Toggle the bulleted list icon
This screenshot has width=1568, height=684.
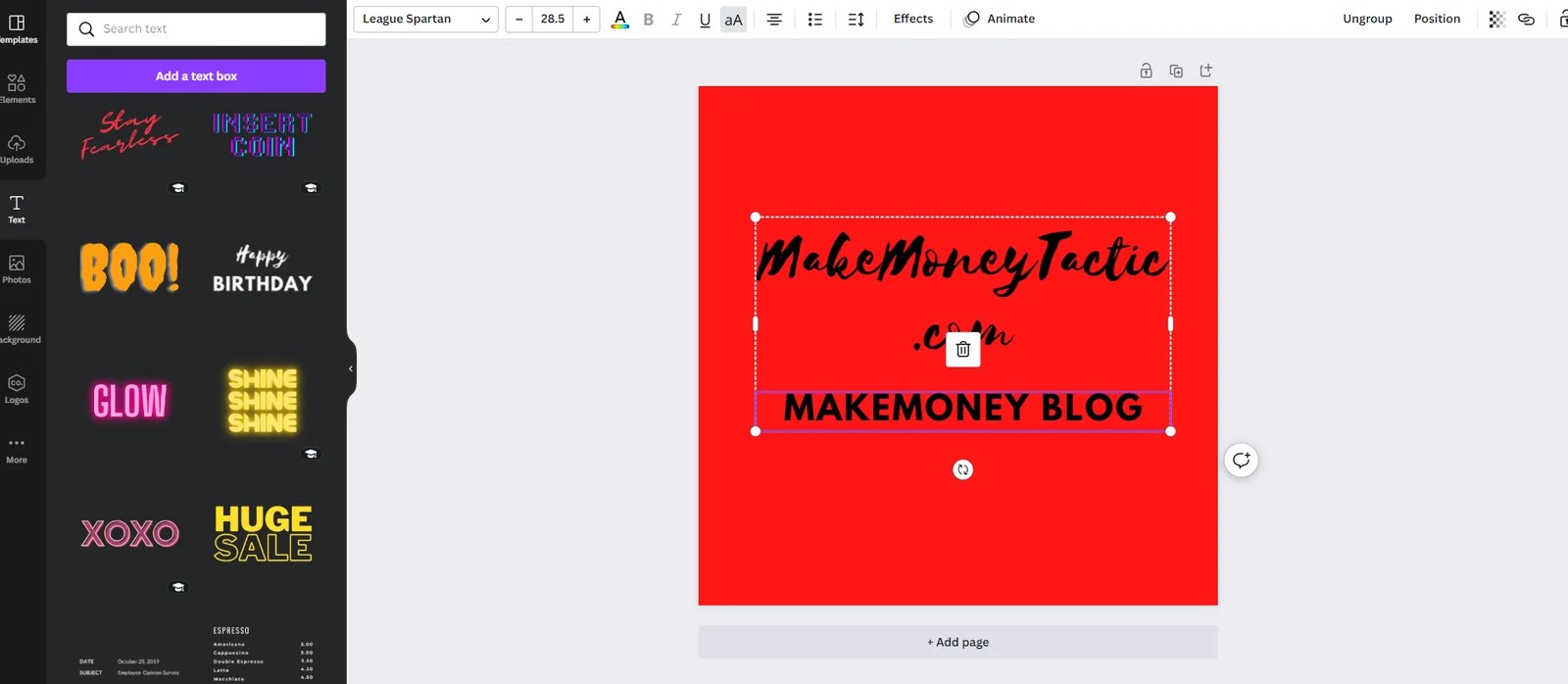tap(814, 19)
